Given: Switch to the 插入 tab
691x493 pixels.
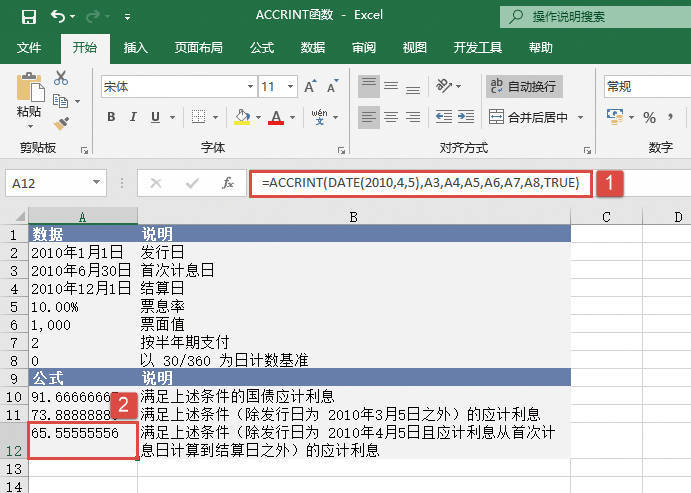Looking at the screenshot, I should tap(135, 48).
